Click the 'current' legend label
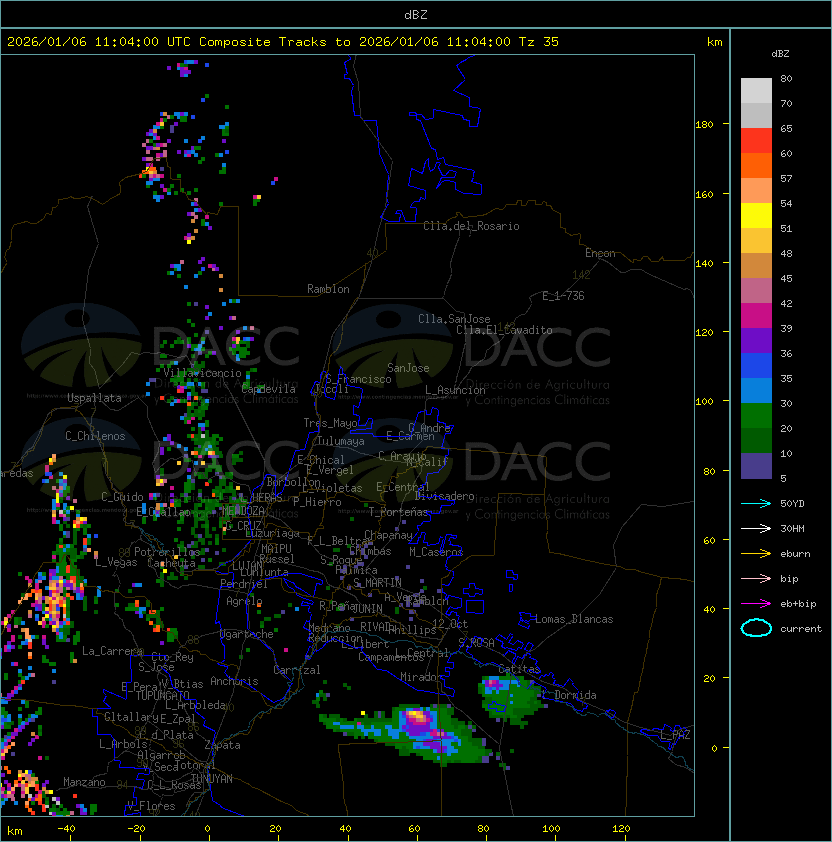The width and height of the screenshot is (832, 842). click(x=801, y=629)
